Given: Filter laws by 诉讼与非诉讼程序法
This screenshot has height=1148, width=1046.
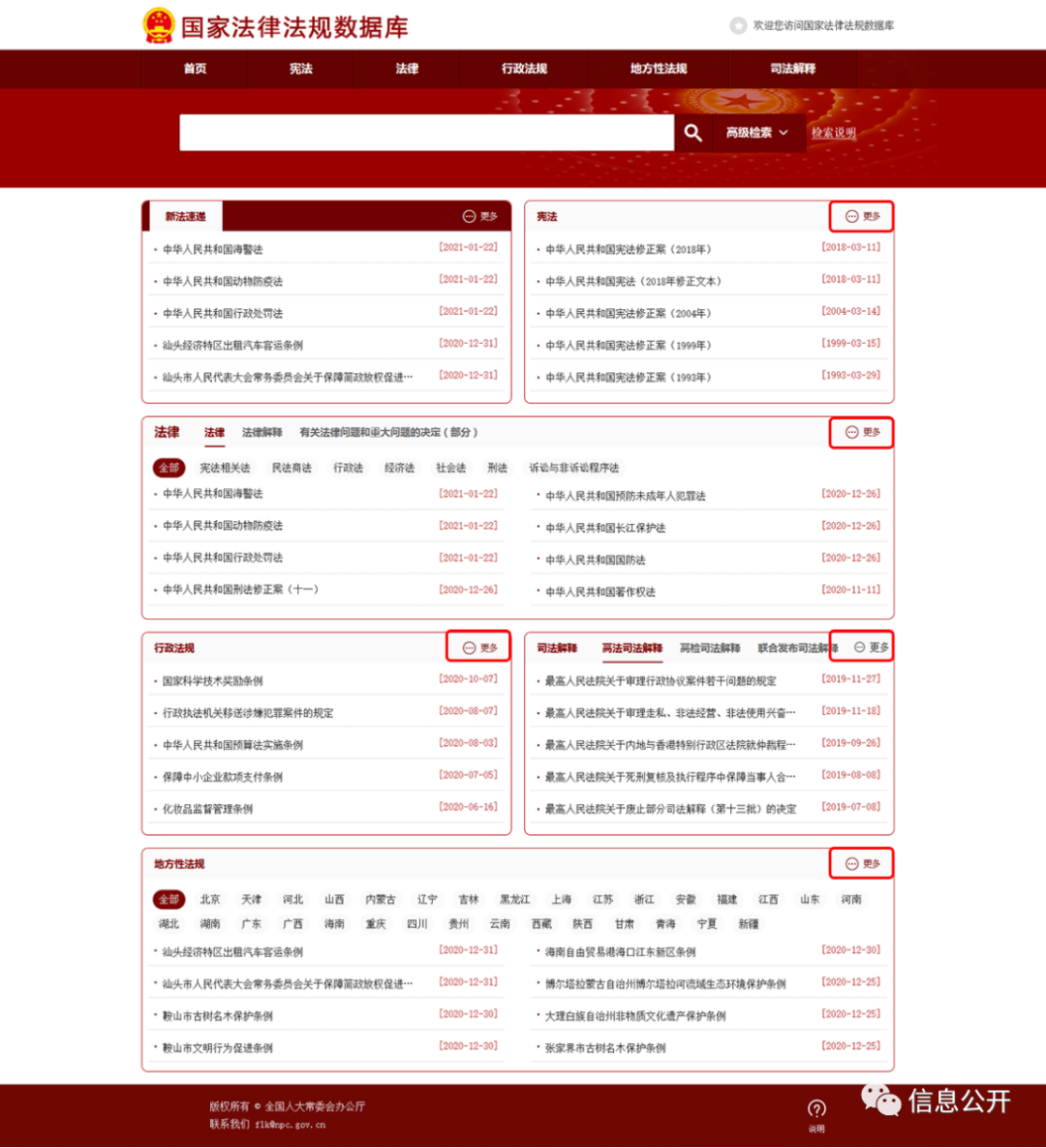Looking at the screenshot, I should coord(574,468).
